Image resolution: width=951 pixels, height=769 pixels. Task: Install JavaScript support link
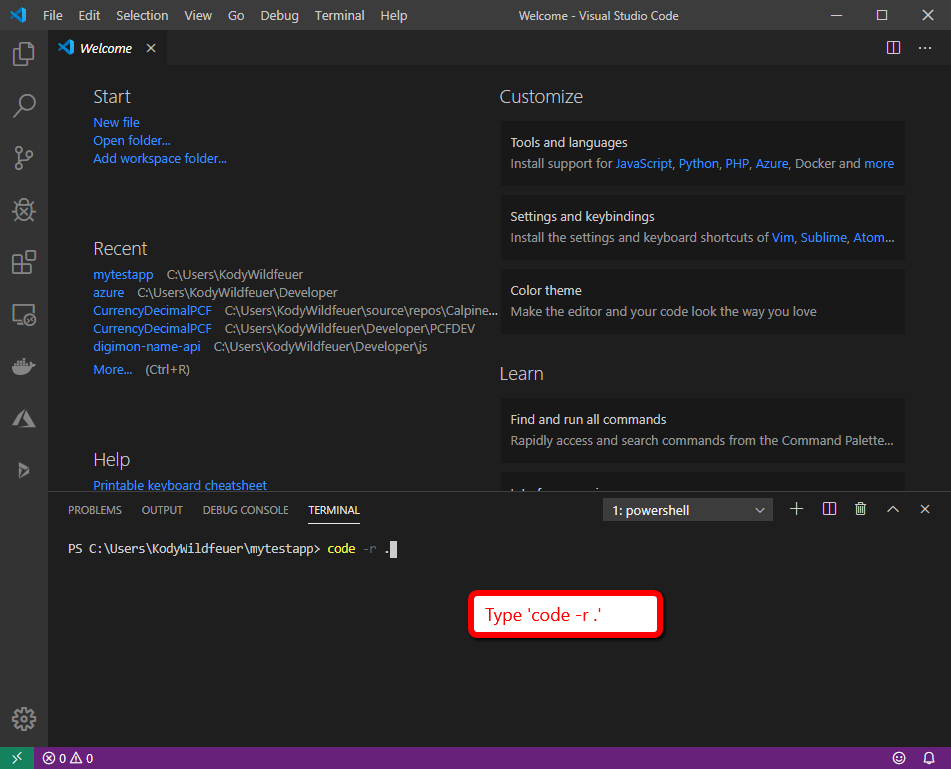644,164
